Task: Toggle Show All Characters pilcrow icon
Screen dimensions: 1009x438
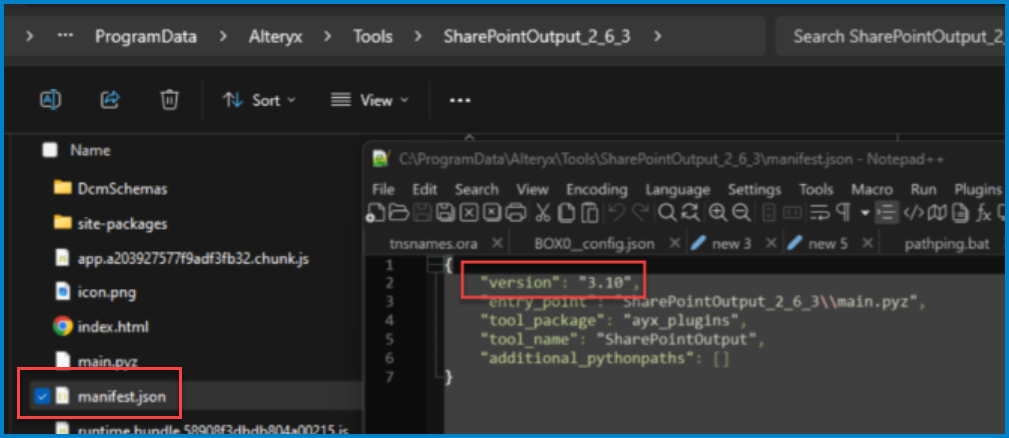Action: pyautogui.click(x=843, y=213)
